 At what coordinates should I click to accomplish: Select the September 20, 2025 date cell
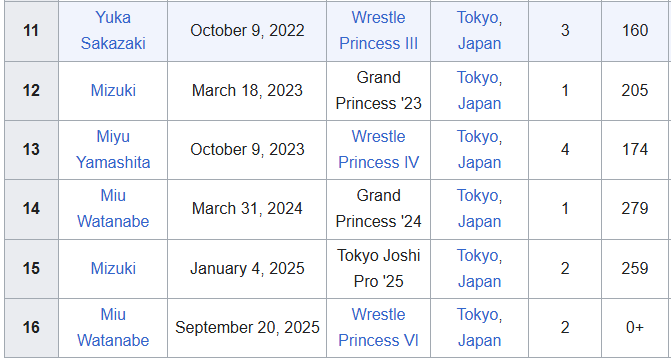click(x=247, y=328)
